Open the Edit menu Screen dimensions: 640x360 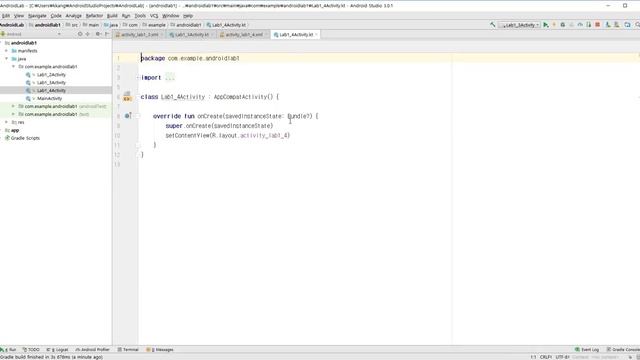click(x=5, y=16)
